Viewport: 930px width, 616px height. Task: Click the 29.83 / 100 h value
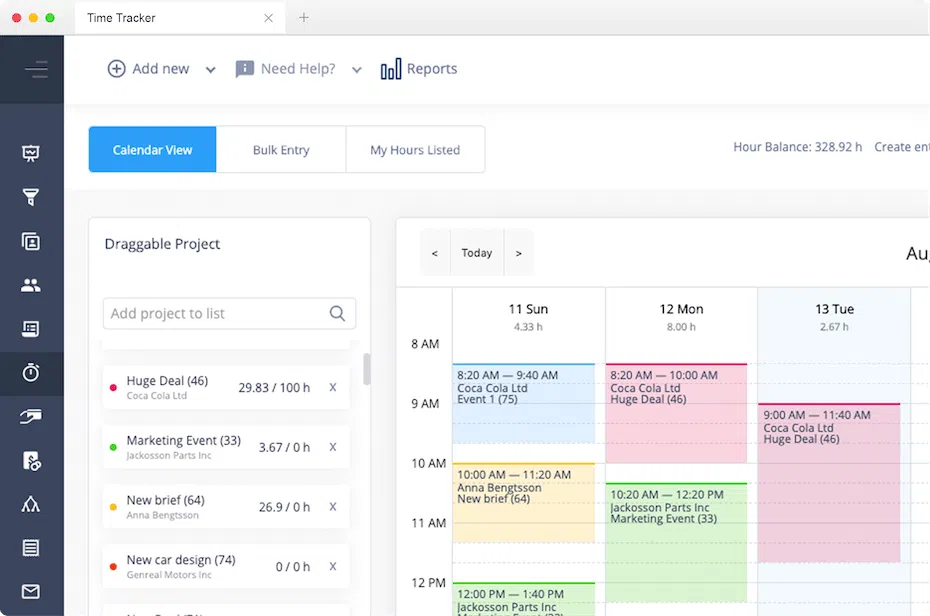click(x=274, y=388)
